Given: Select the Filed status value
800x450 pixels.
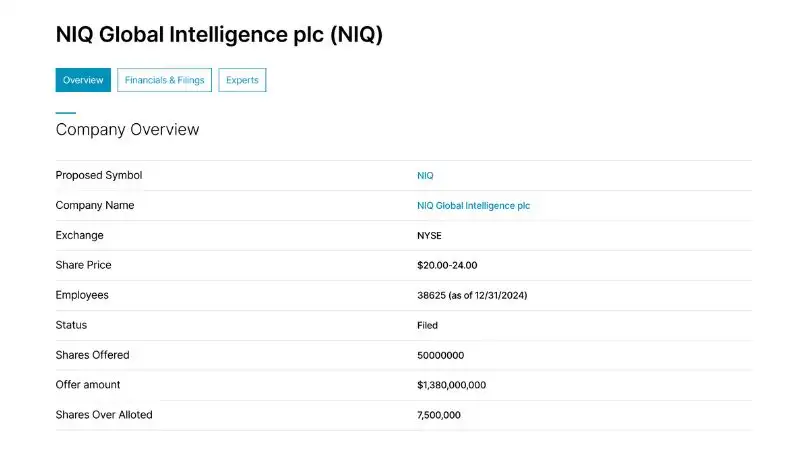Looking at the screenshot, I should click(427, 326).
